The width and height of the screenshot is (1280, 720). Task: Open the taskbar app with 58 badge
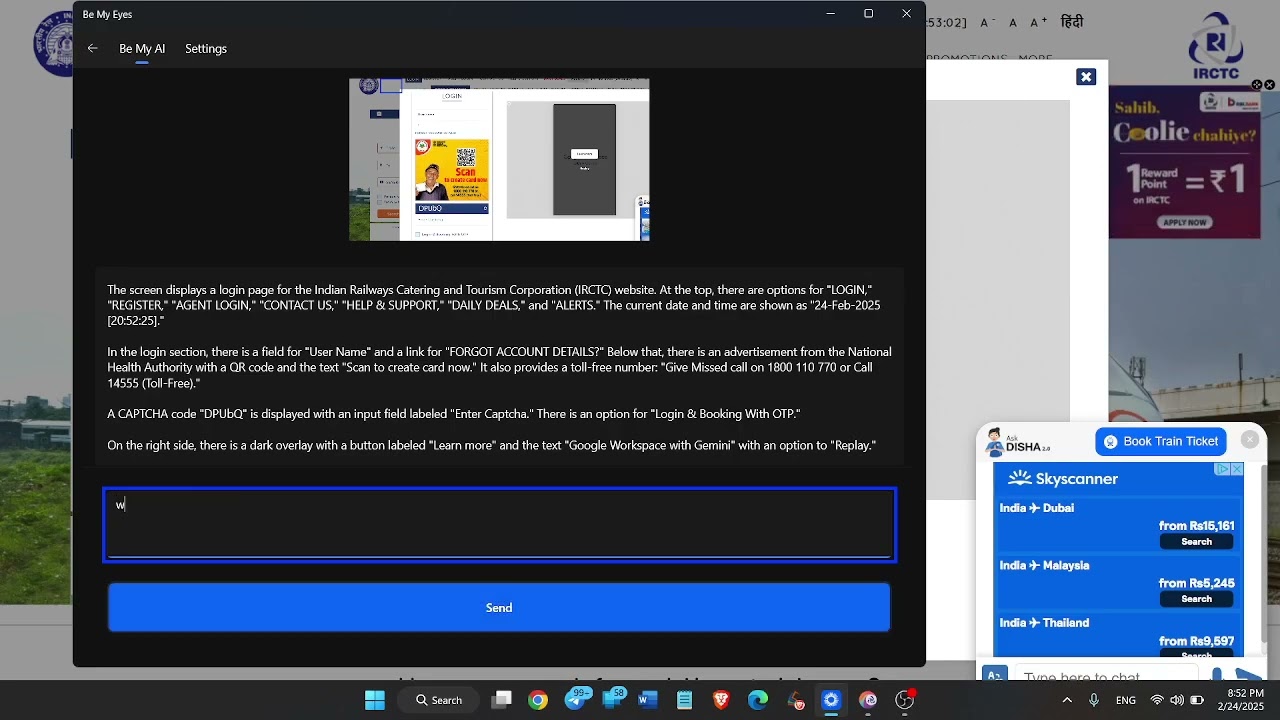613,699
